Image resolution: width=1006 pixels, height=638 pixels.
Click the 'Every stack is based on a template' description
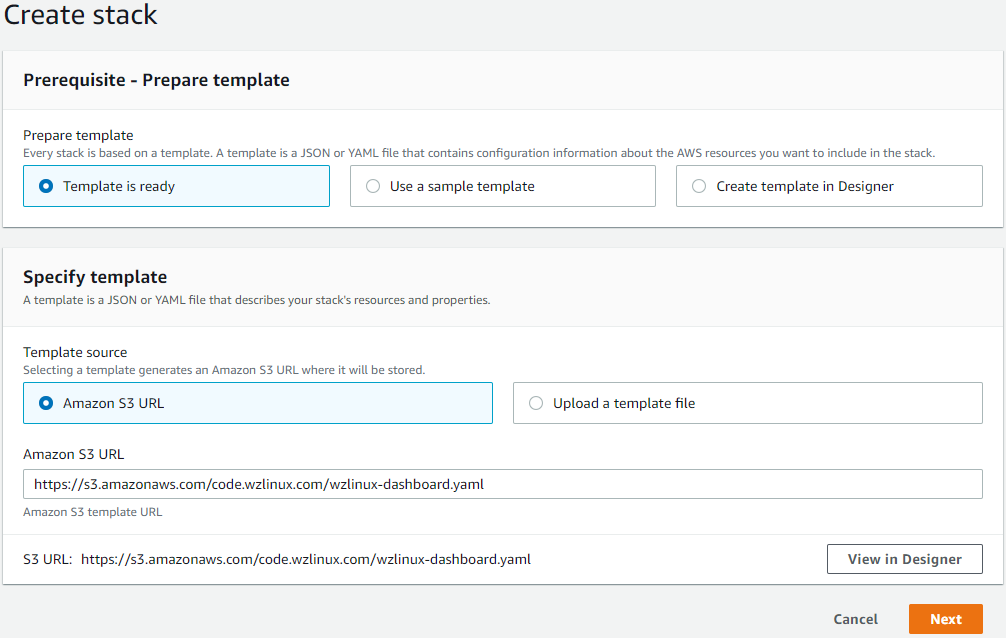(479, 153)
